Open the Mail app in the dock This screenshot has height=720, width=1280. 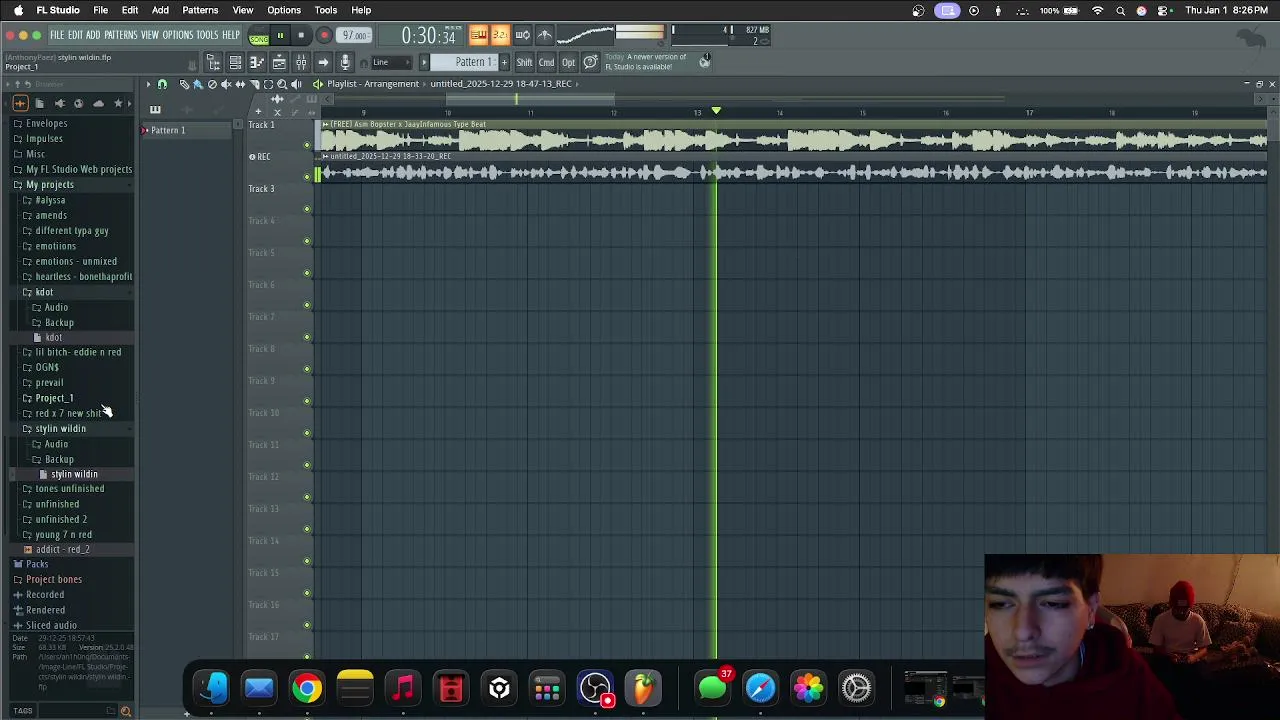[x=259, y=688]
